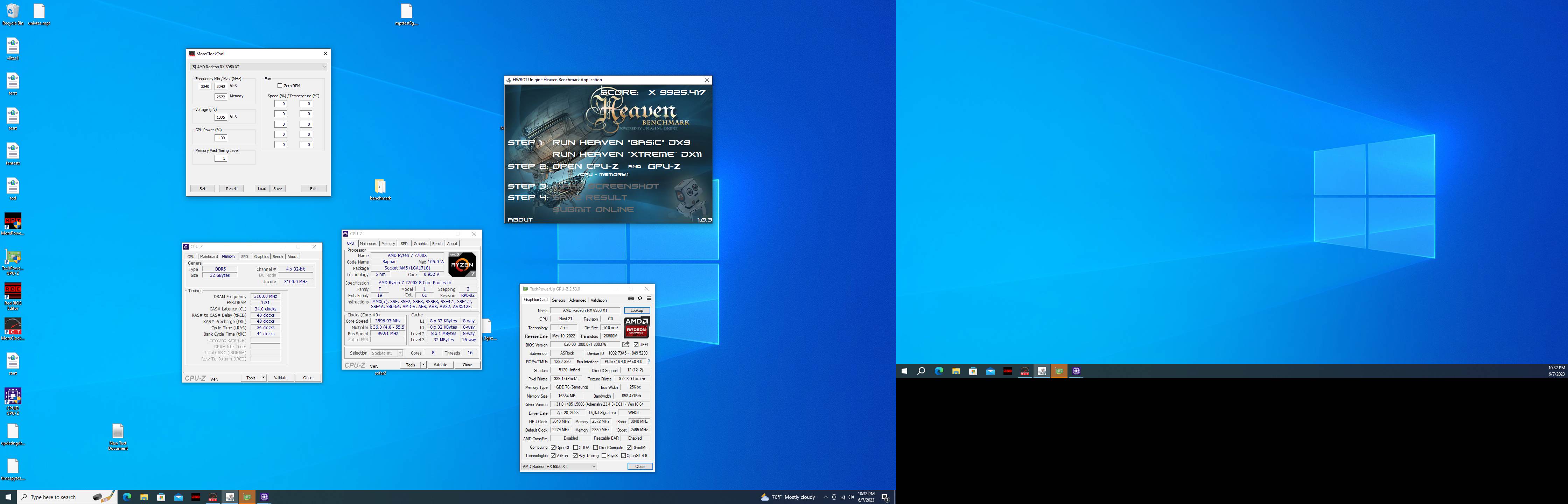Select Bench tab in the CPU-Z CPU window
The image size is (1568, 504).
tap(437, 244)
